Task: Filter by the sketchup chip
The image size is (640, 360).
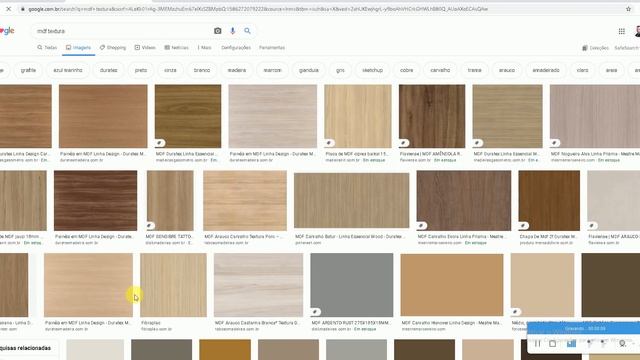Action: point(373,70)
